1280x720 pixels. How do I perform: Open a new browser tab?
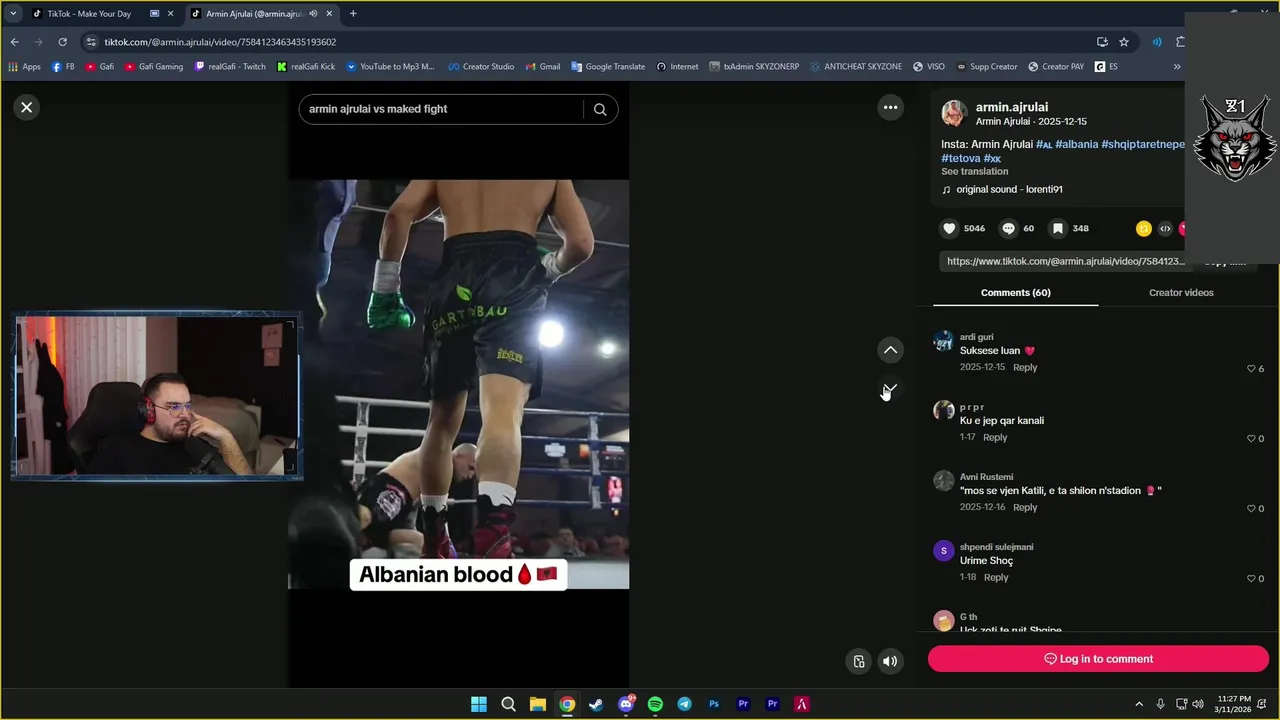353,14
